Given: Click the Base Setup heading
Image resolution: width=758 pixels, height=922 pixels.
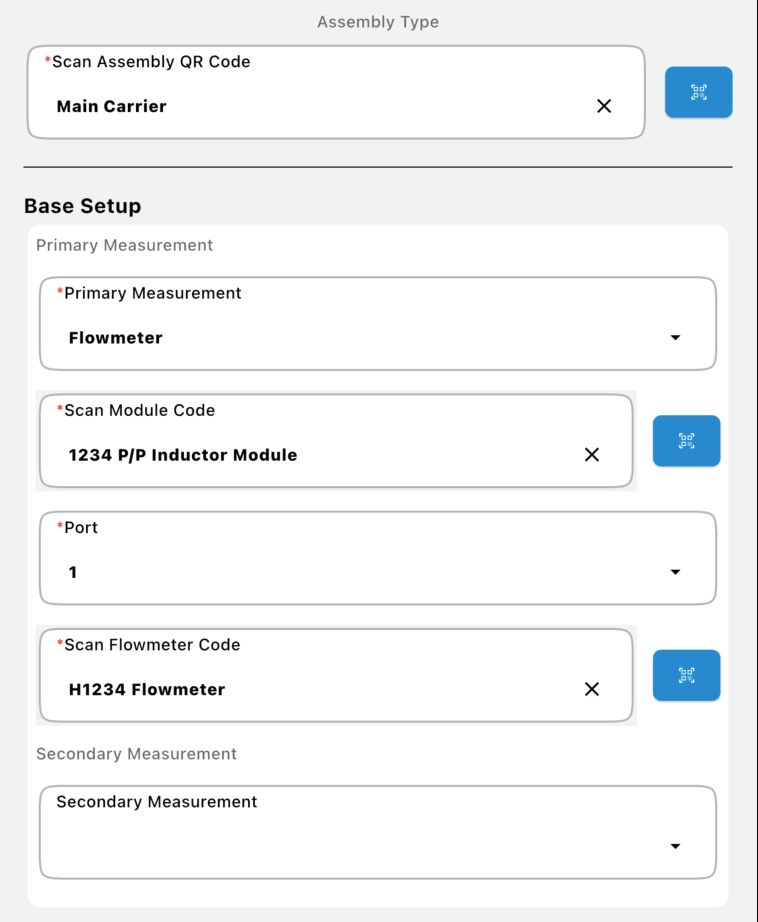Looking at the screenshot, I should click(83, 206).
